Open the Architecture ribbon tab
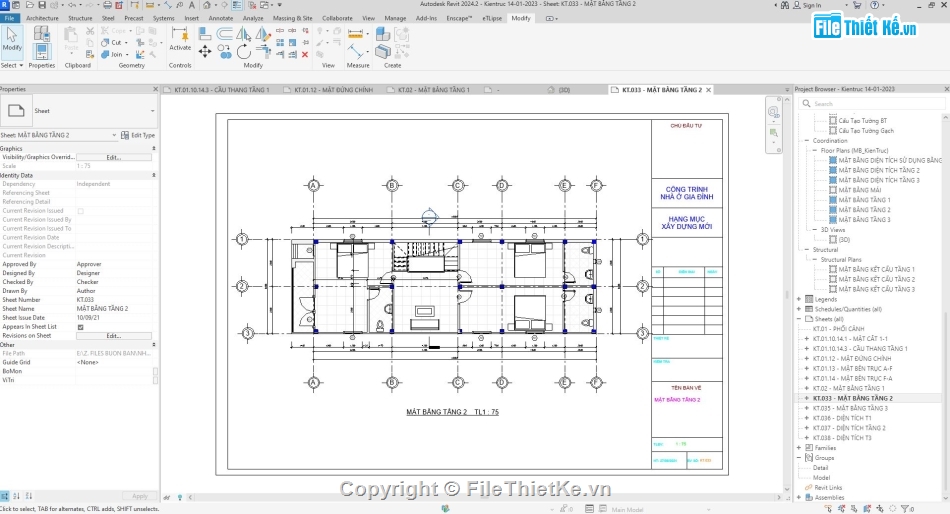Image resolution: width=950 pixels, height=514 pixels. 42,18
